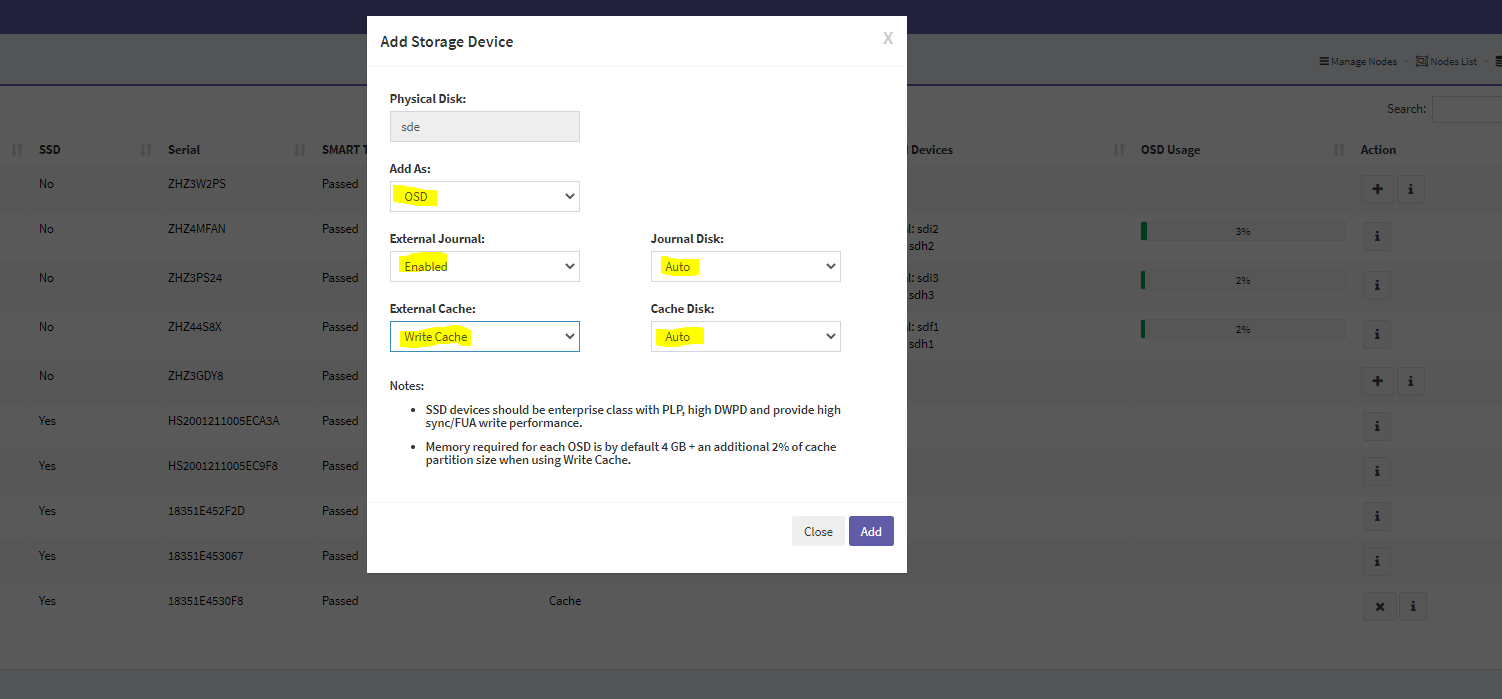Click the note about memory required per OSD
The width and height of the screenshot is (1502, 699).
pos(631,453)
